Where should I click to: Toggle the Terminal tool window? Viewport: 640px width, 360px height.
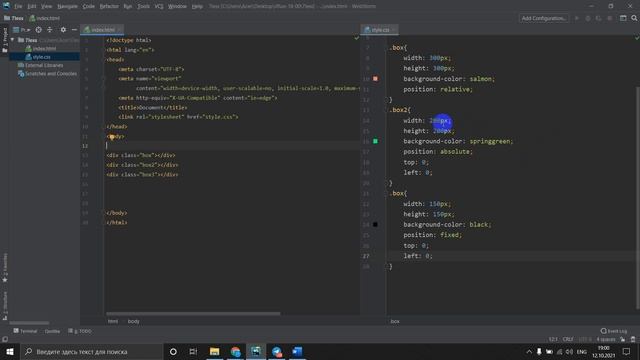[25, 331]
